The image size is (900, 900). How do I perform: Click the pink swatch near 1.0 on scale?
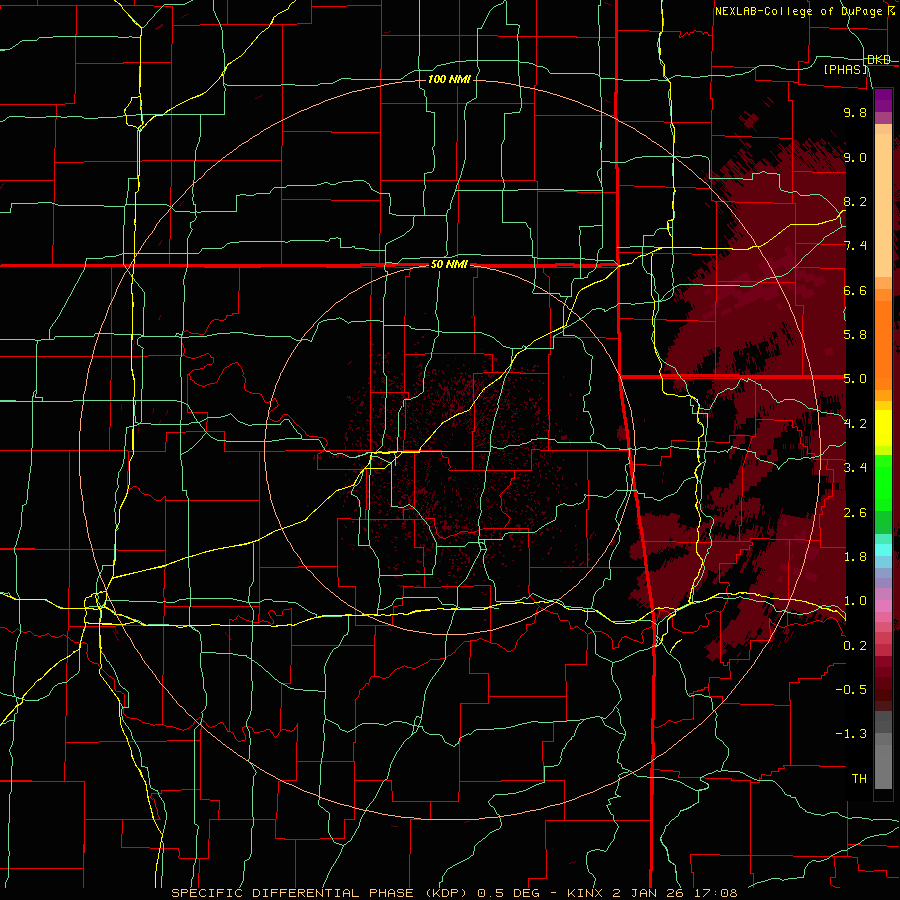(x=883, y=606)
